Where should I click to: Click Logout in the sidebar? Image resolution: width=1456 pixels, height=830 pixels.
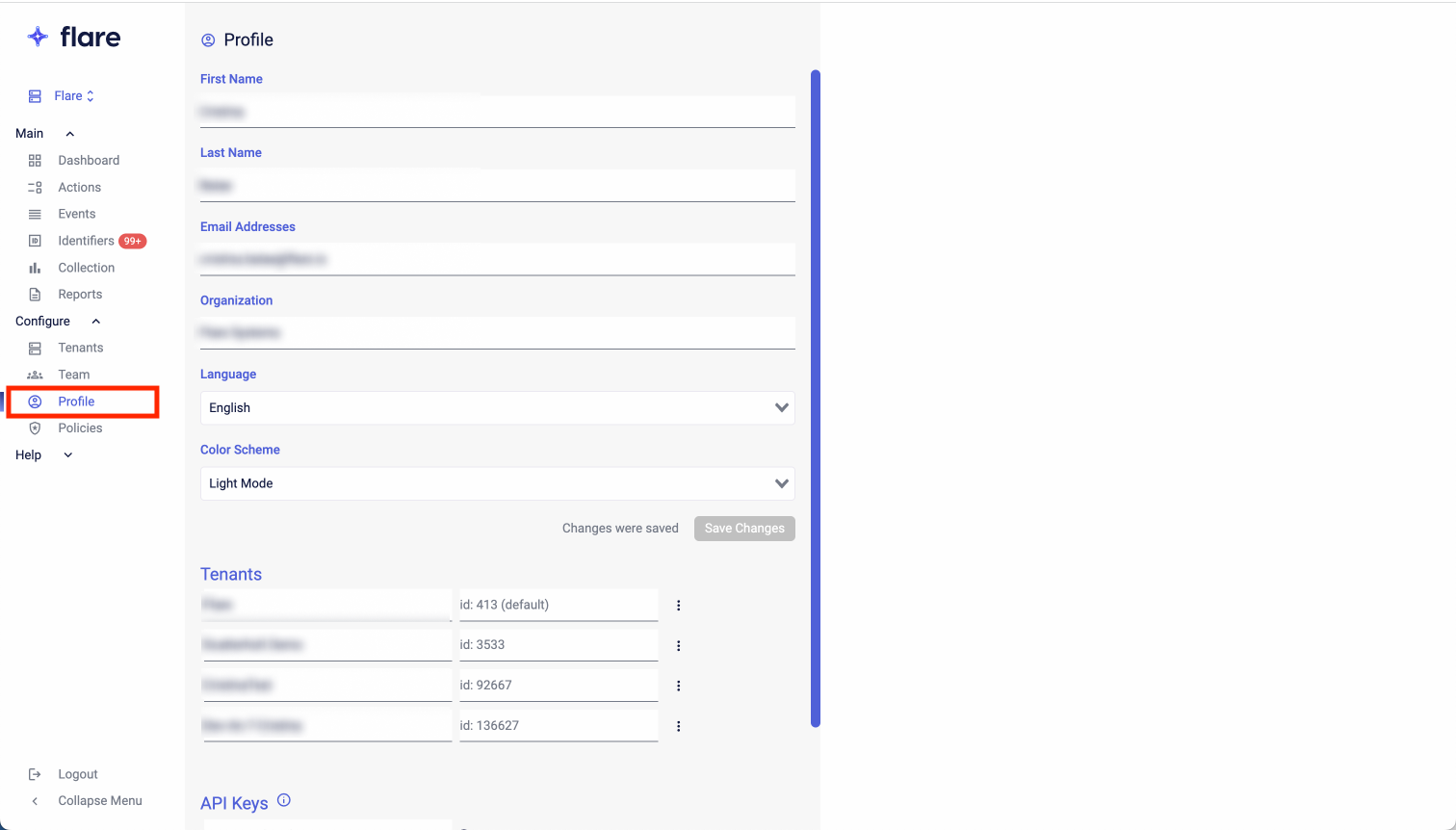tap(77, 774)
